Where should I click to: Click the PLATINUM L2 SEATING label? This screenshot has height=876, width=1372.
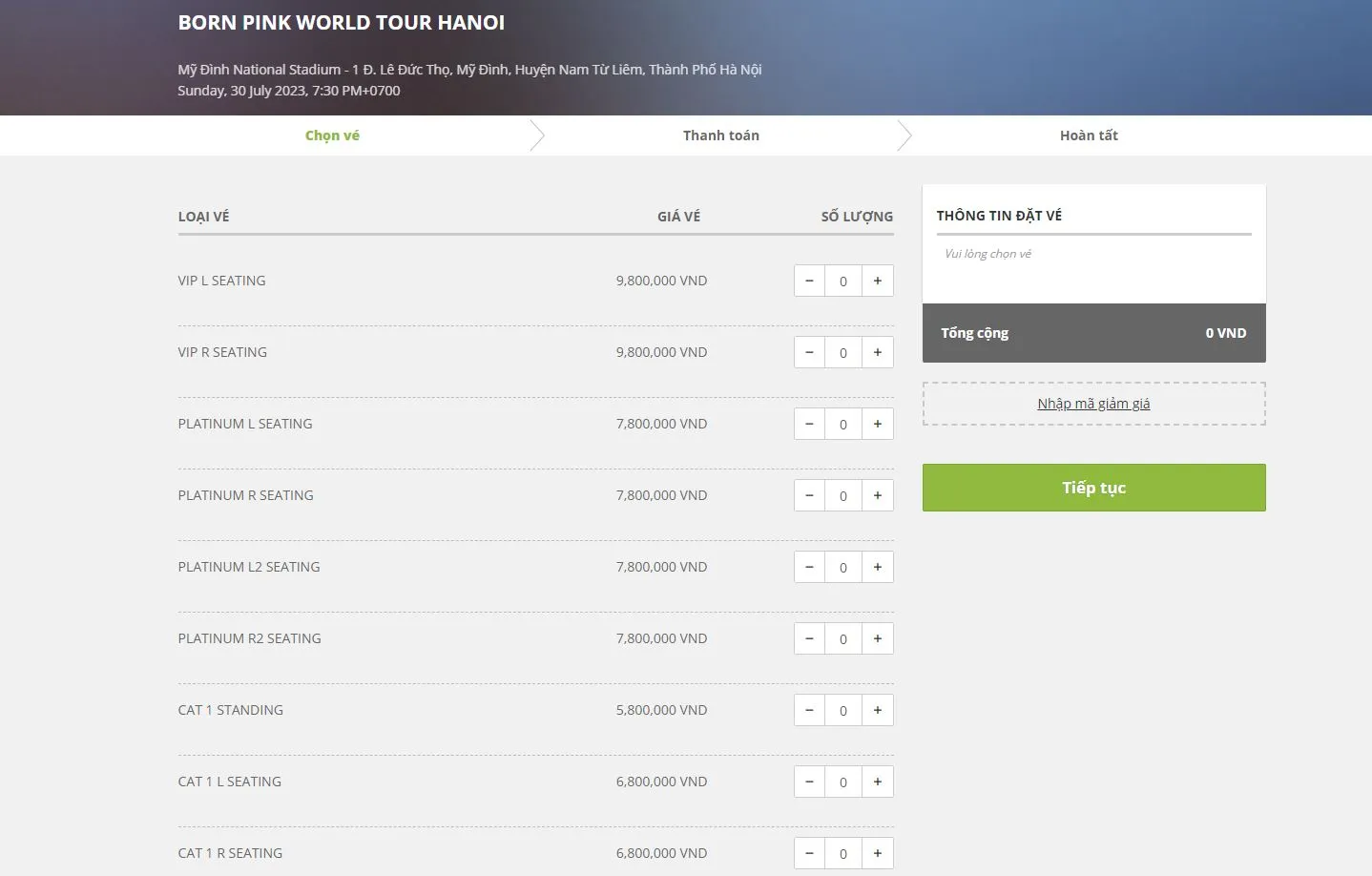[249, 567]
